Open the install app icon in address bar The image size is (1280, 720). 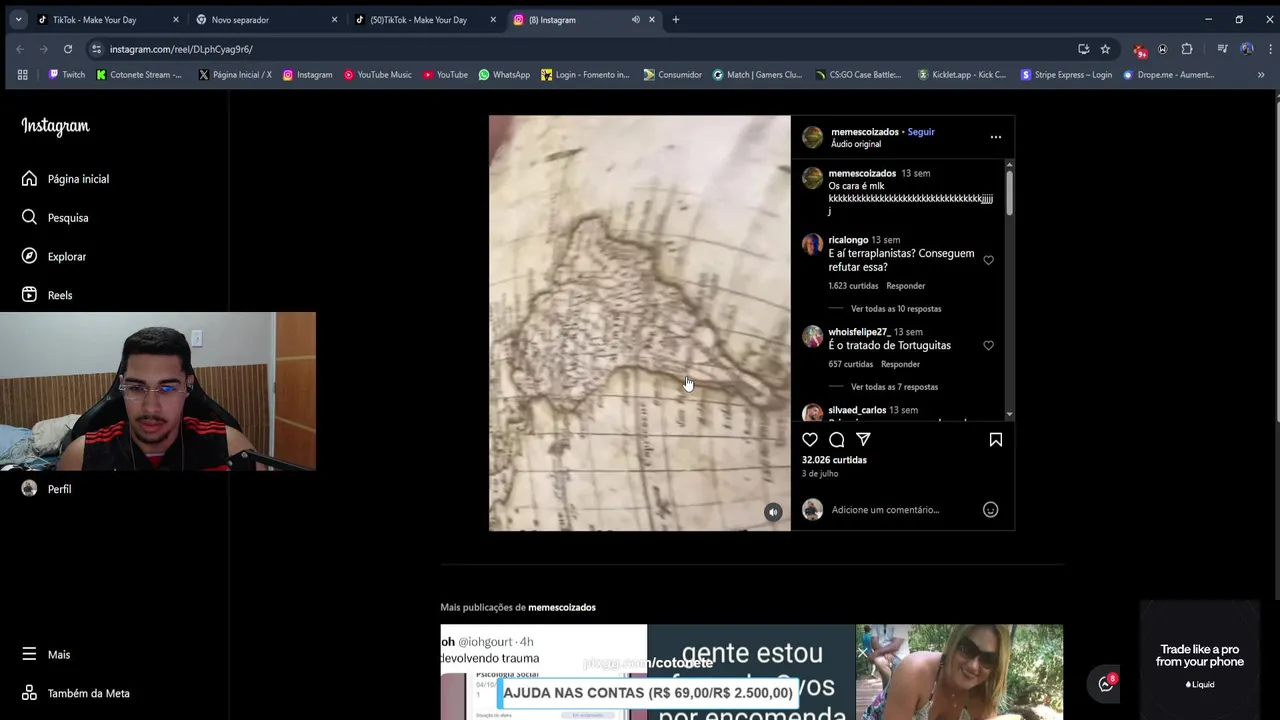click(x=1083, y=49)
